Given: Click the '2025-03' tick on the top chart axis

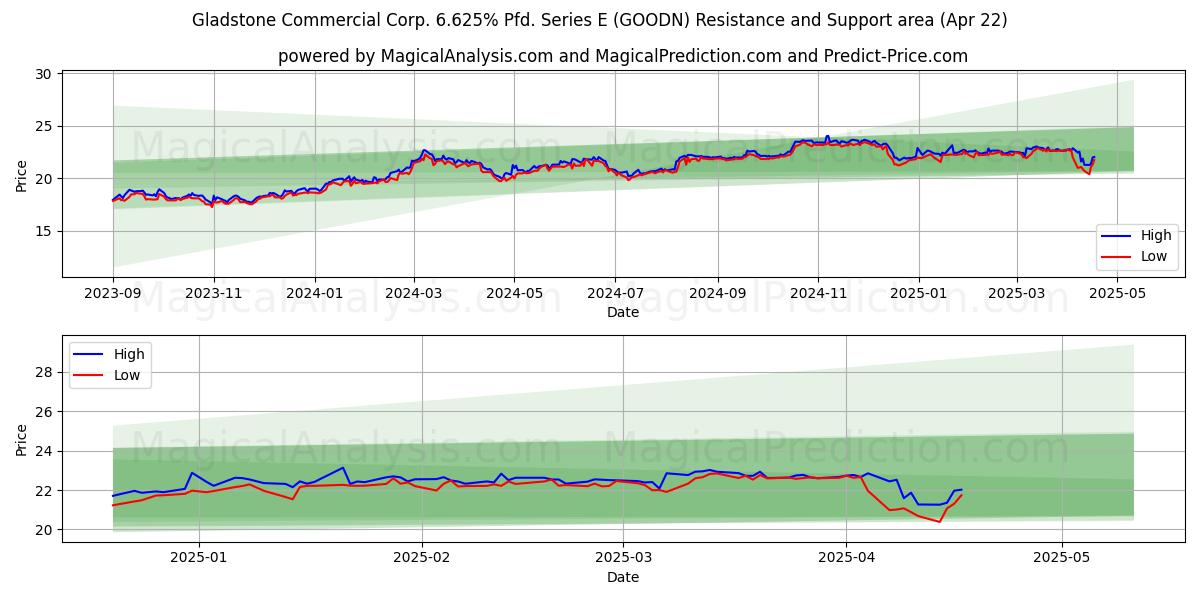Looking at the screenshot, I should coord(1017,294).
